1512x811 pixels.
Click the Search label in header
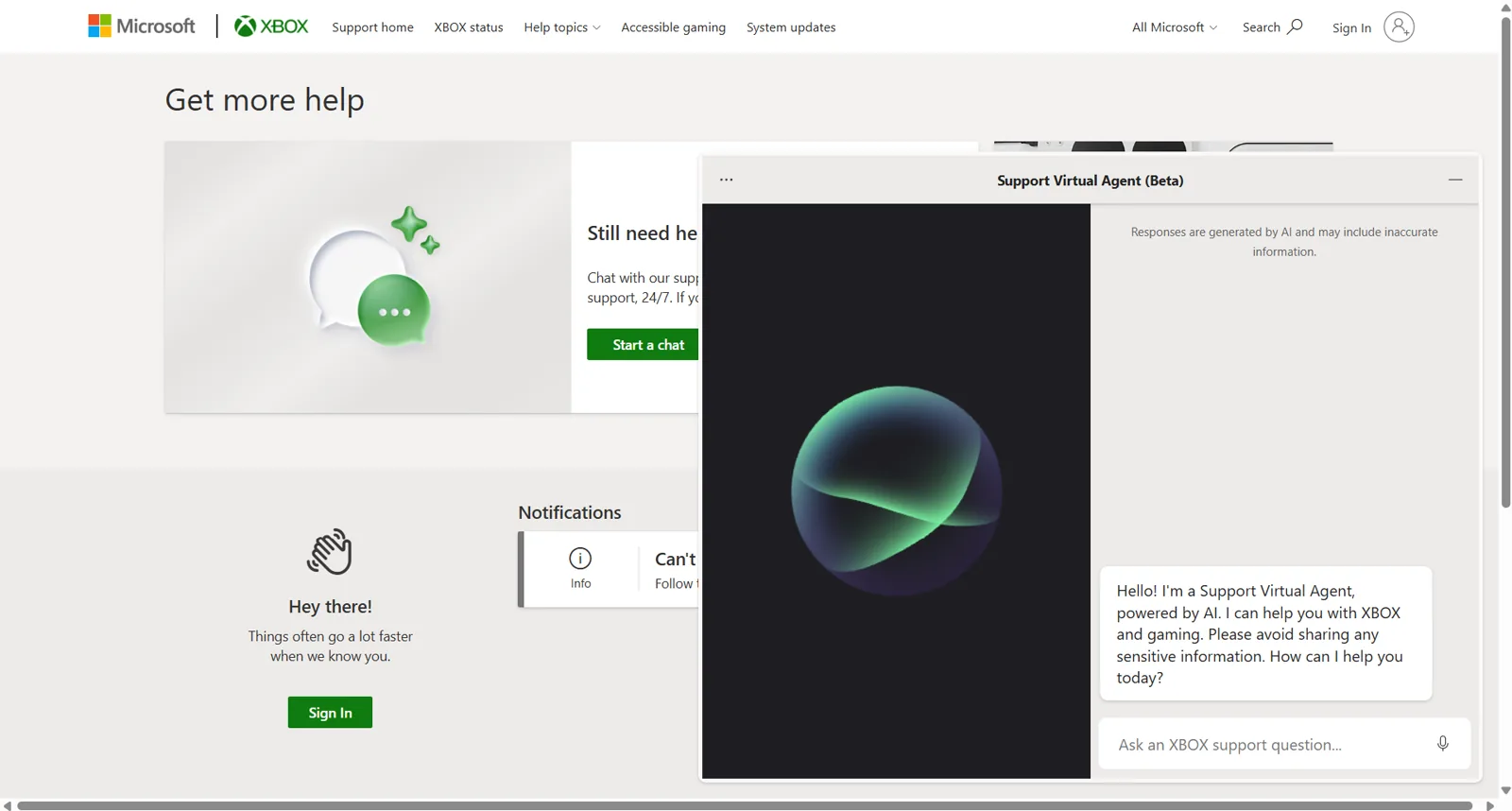coord(1262,27)
